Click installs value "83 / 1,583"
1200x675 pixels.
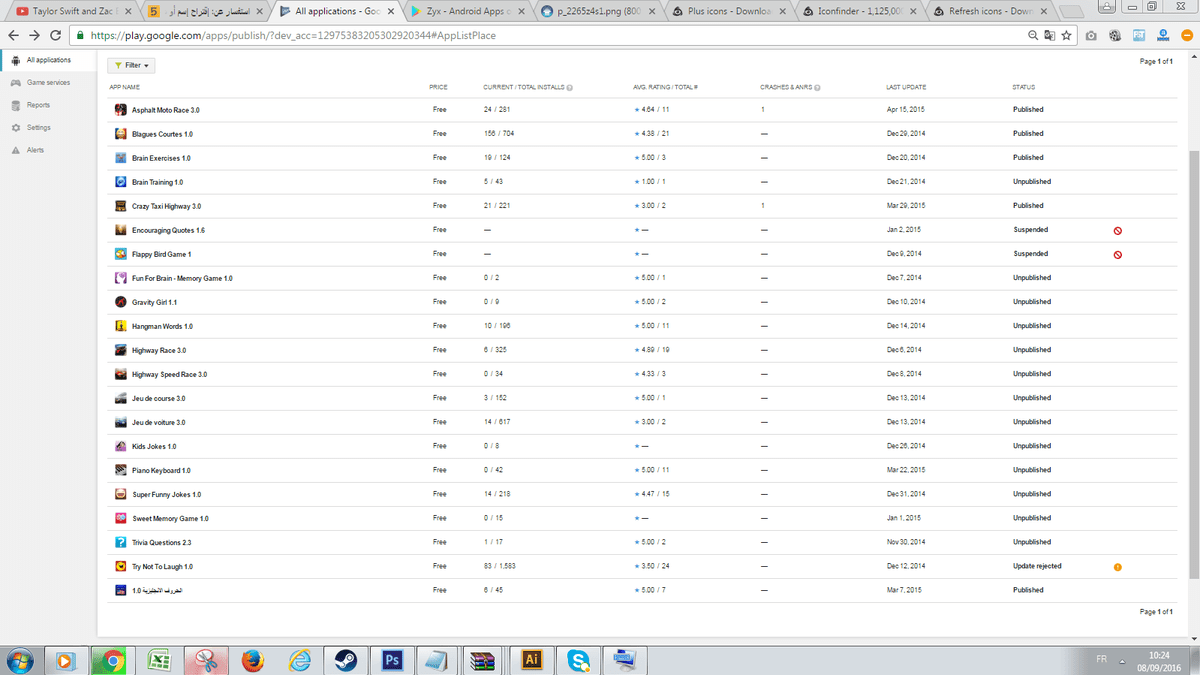(x=500, y=566)
